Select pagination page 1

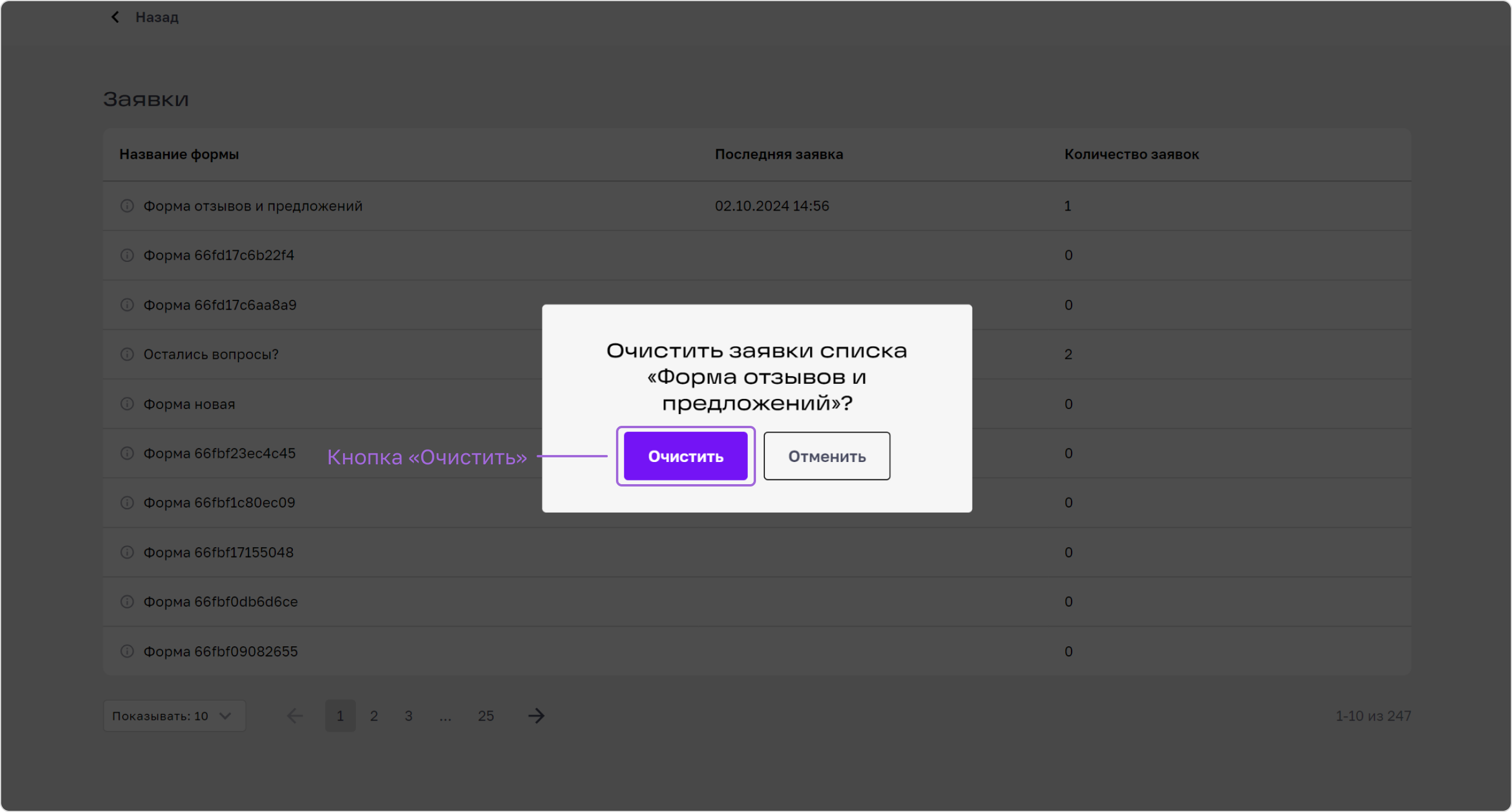pos(341,716)
